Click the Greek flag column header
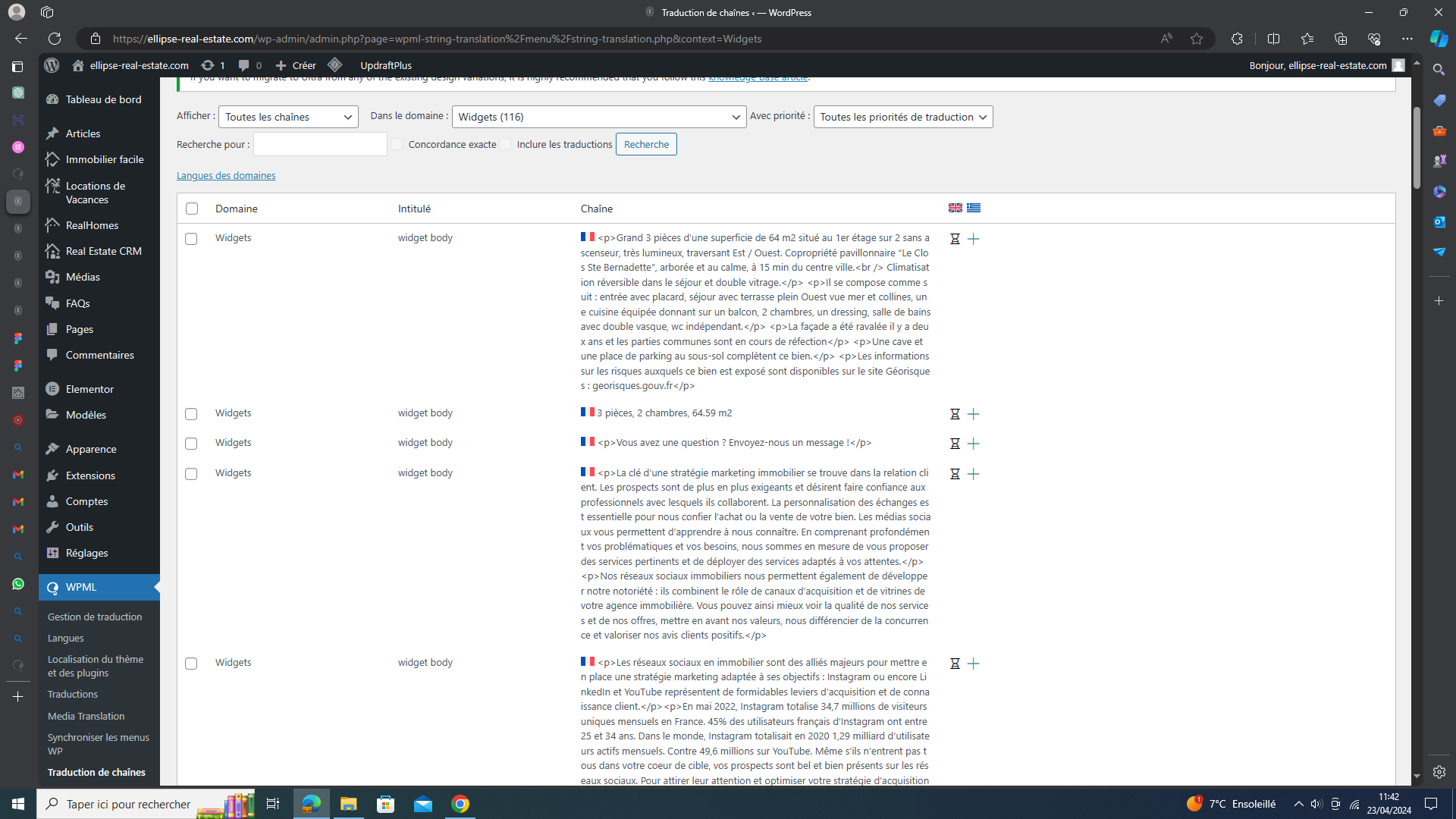Viewport: 1456px width, 819px height. pyautogui.click(x=974, y=208)
